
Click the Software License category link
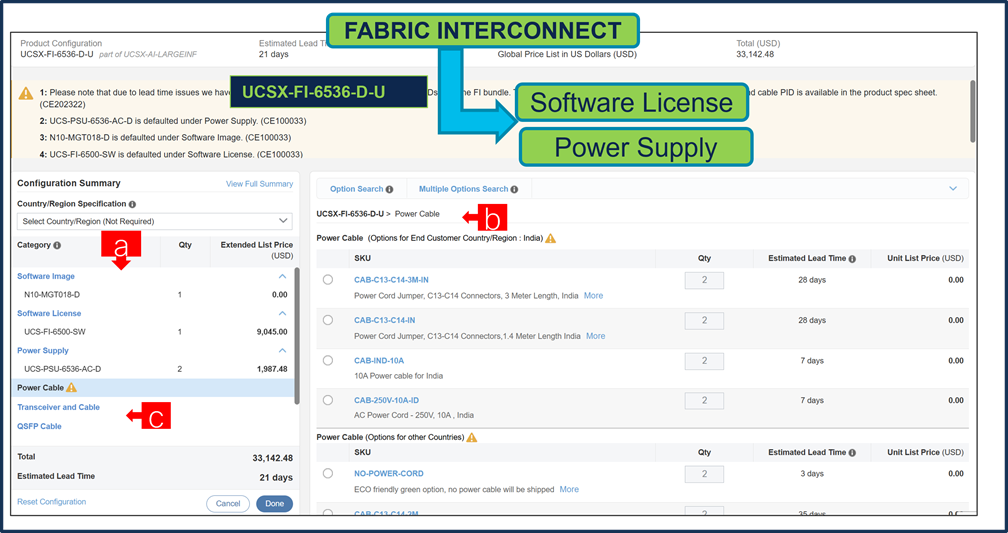(x=49, y=314)
